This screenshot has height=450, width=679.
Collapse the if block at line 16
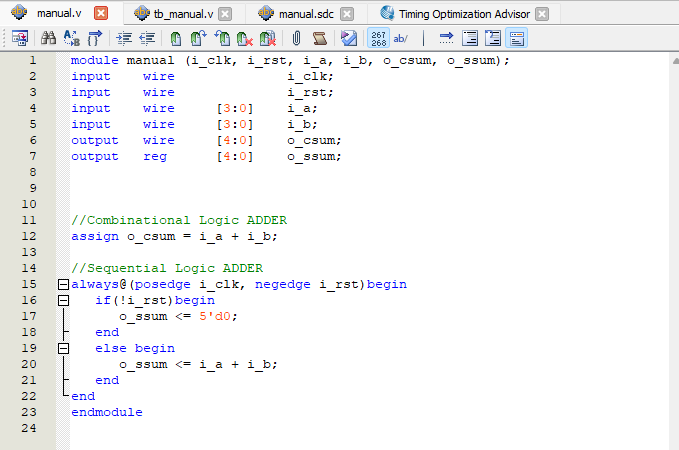pyautogui.click(x=63, y=300)
